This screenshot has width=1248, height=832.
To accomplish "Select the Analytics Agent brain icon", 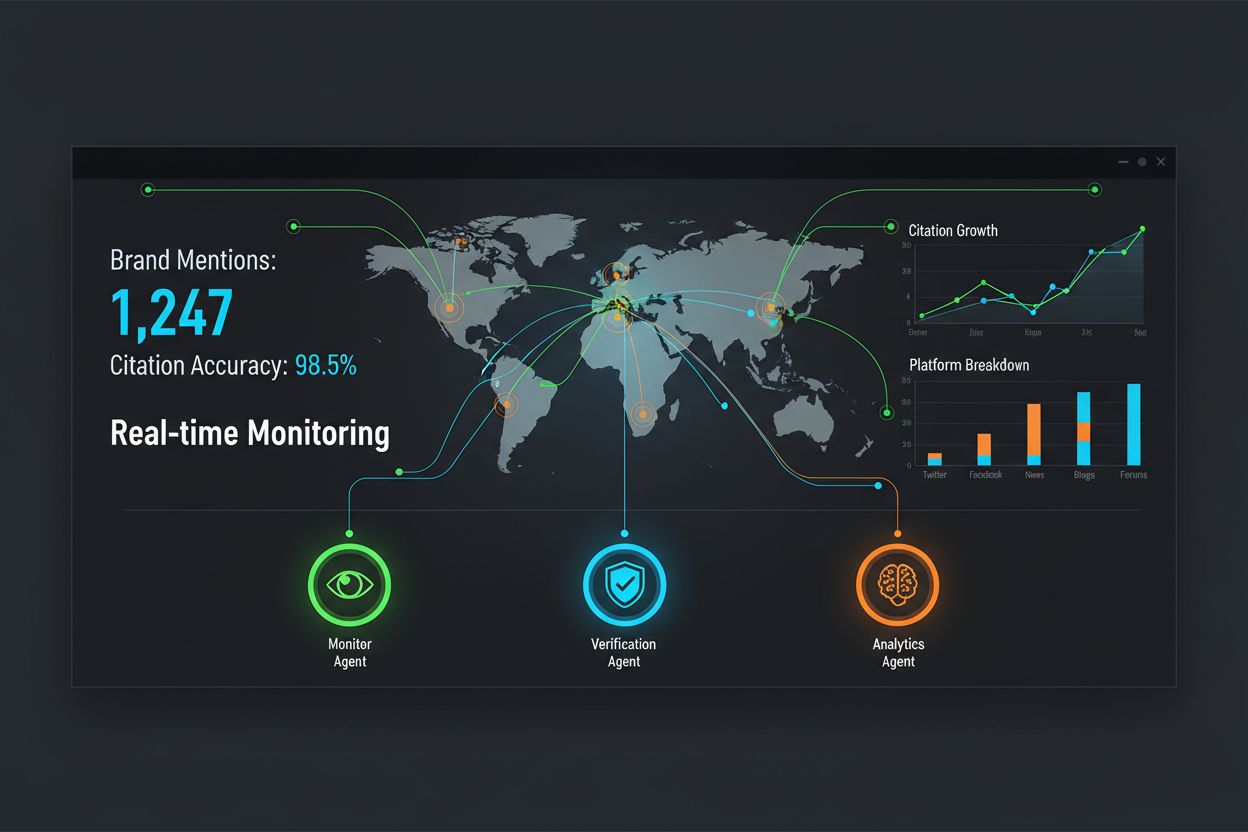I will 897,584.
